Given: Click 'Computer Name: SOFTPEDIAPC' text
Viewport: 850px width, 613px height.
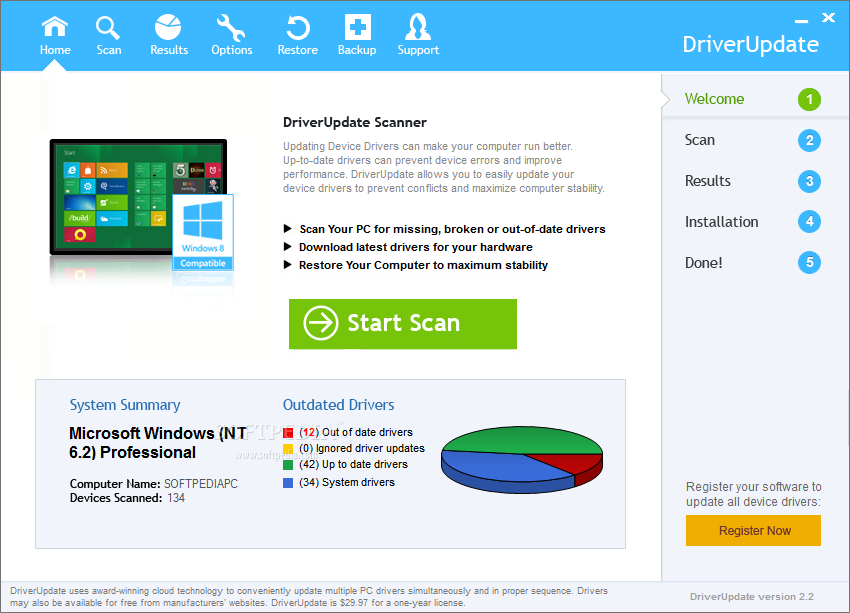Looking at the screenshot, I should tap(153, 484).
